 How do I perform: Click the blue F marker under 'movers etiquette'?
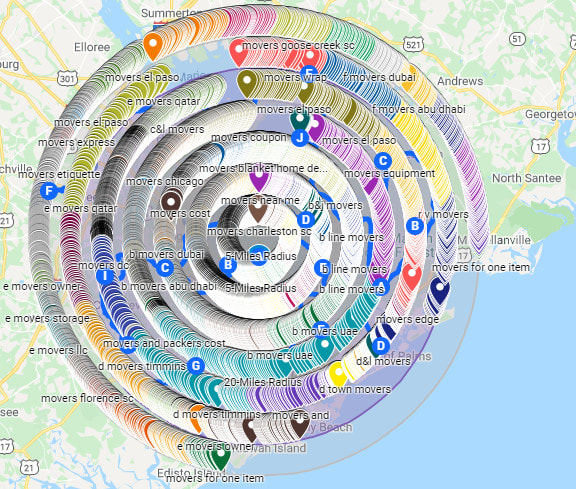pyautogui.click(x=48, y=191)
